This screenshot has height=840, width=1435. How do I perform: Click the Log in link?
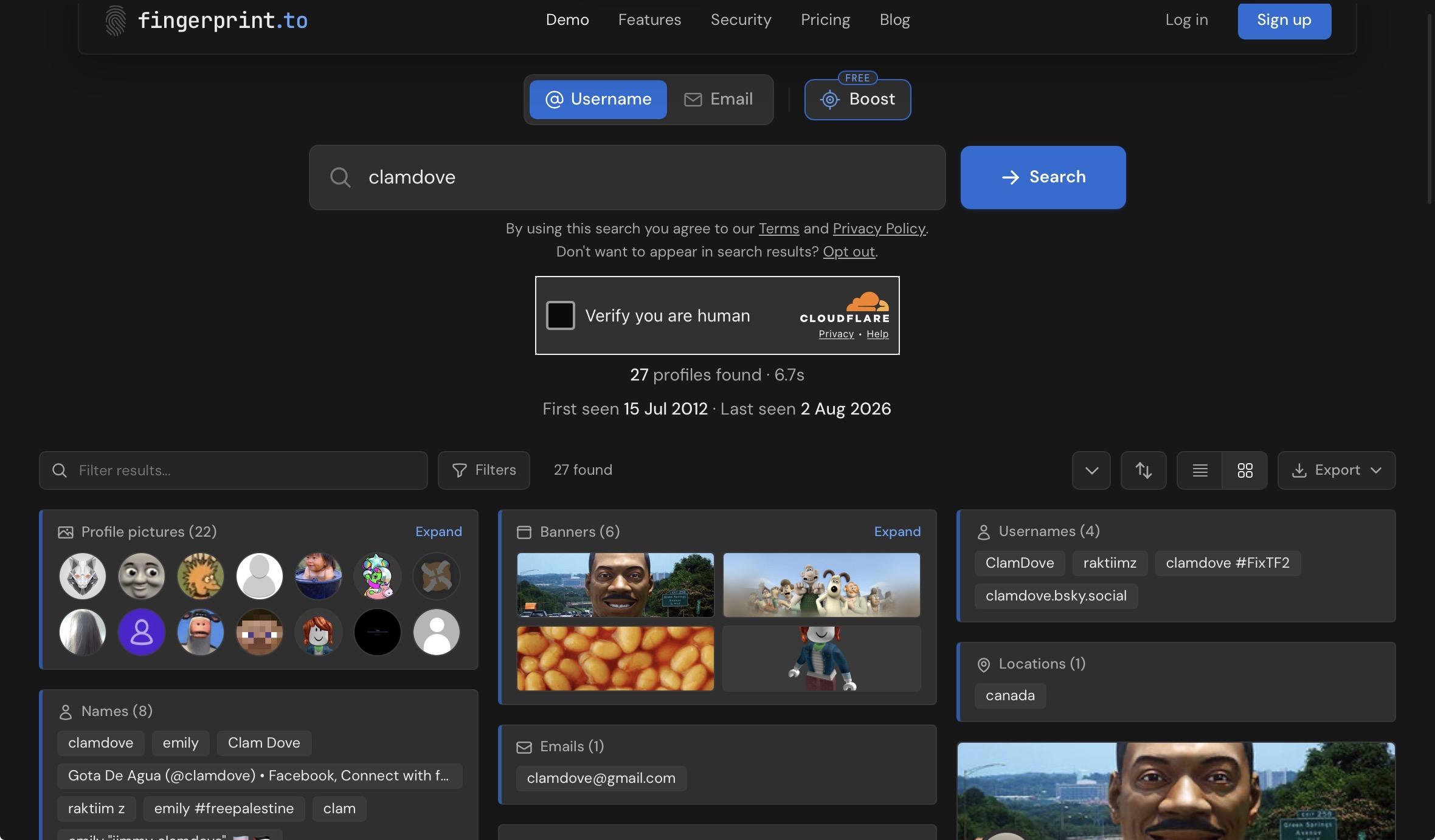(1186, 19)
